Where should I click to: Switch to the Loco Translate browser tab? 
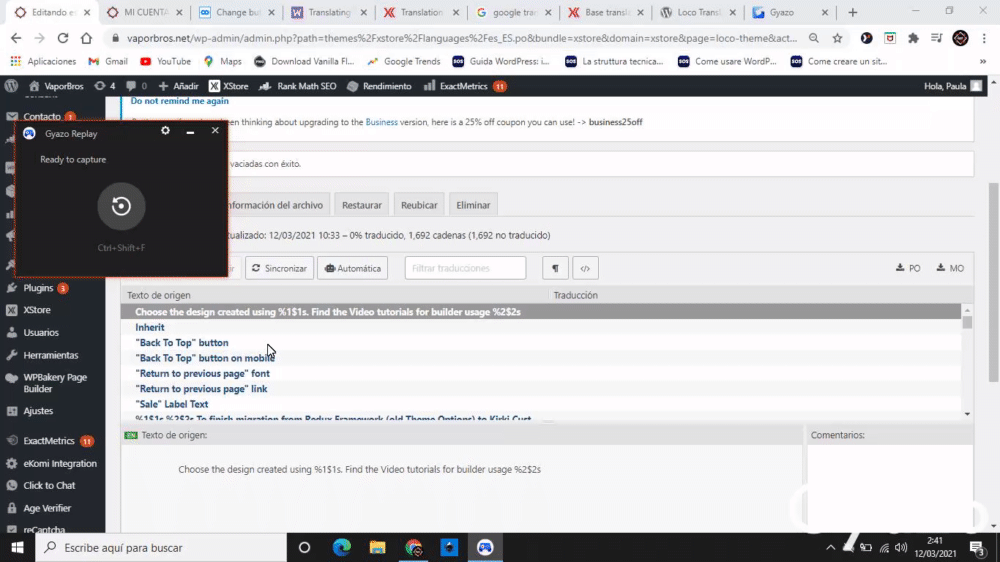[698, 12]
